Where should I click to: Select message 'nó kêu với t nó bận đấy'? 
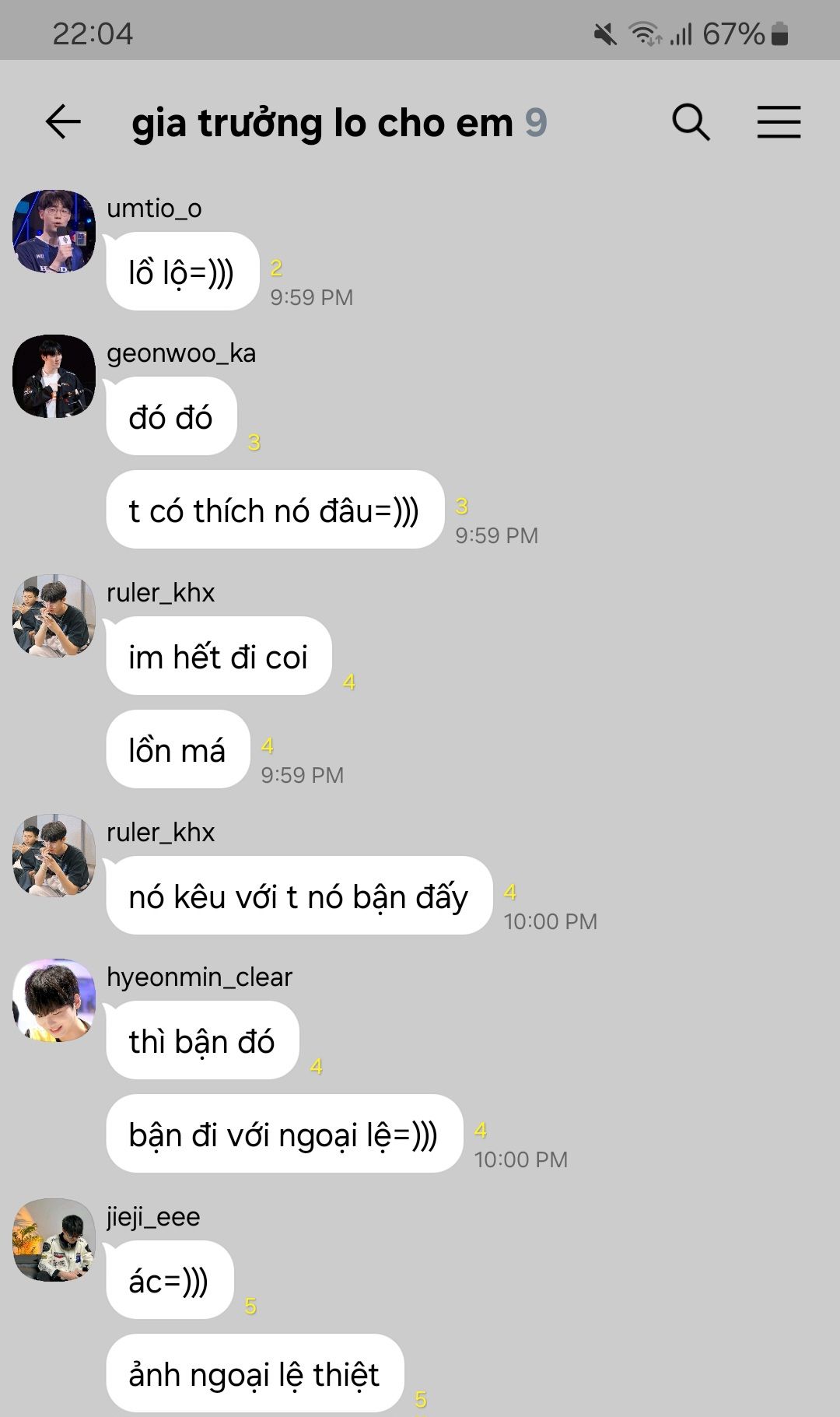tap(299, 896)
